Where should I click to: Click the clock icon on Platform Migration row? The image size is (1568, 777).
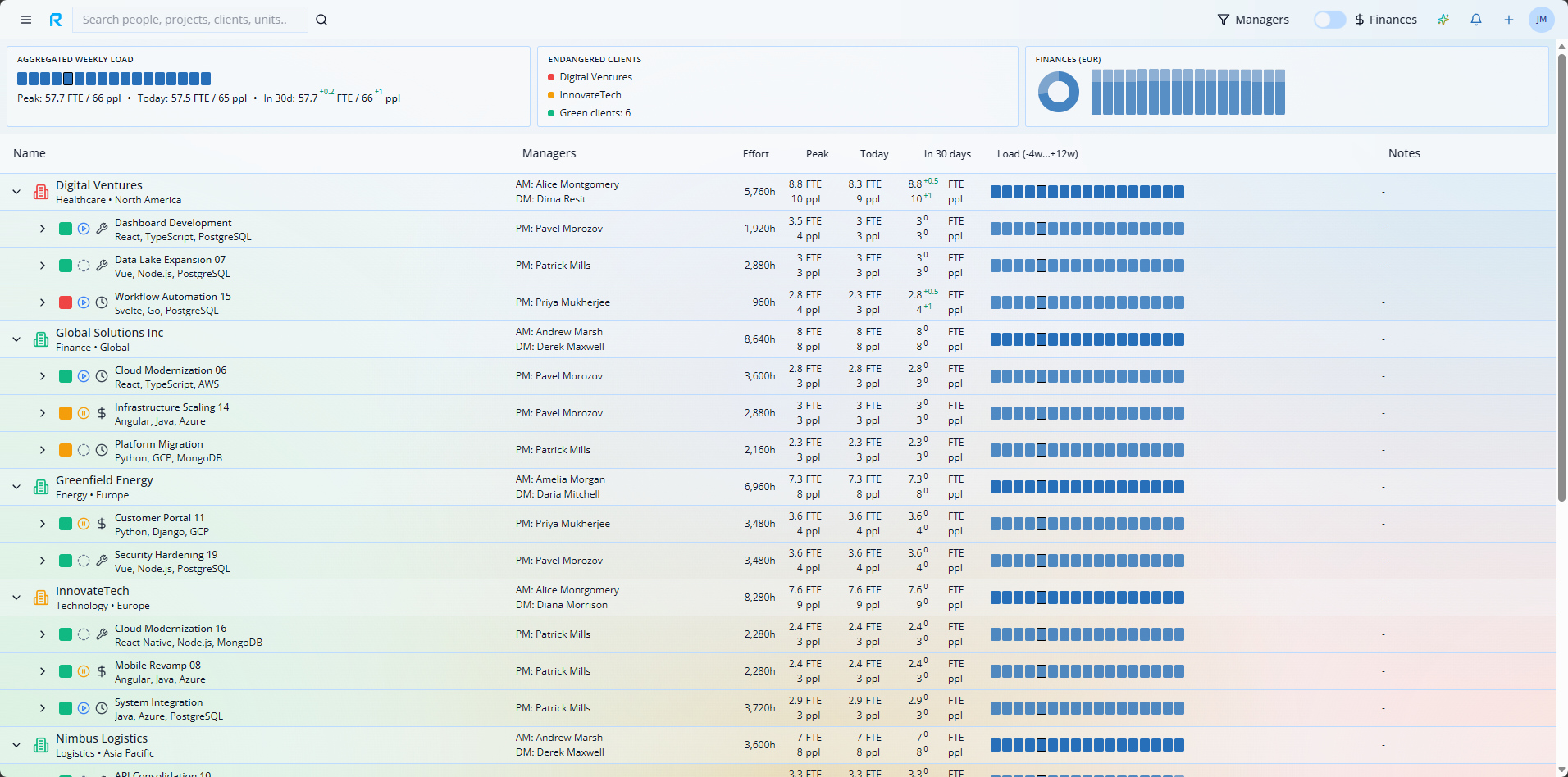click(x=101, y=449)
